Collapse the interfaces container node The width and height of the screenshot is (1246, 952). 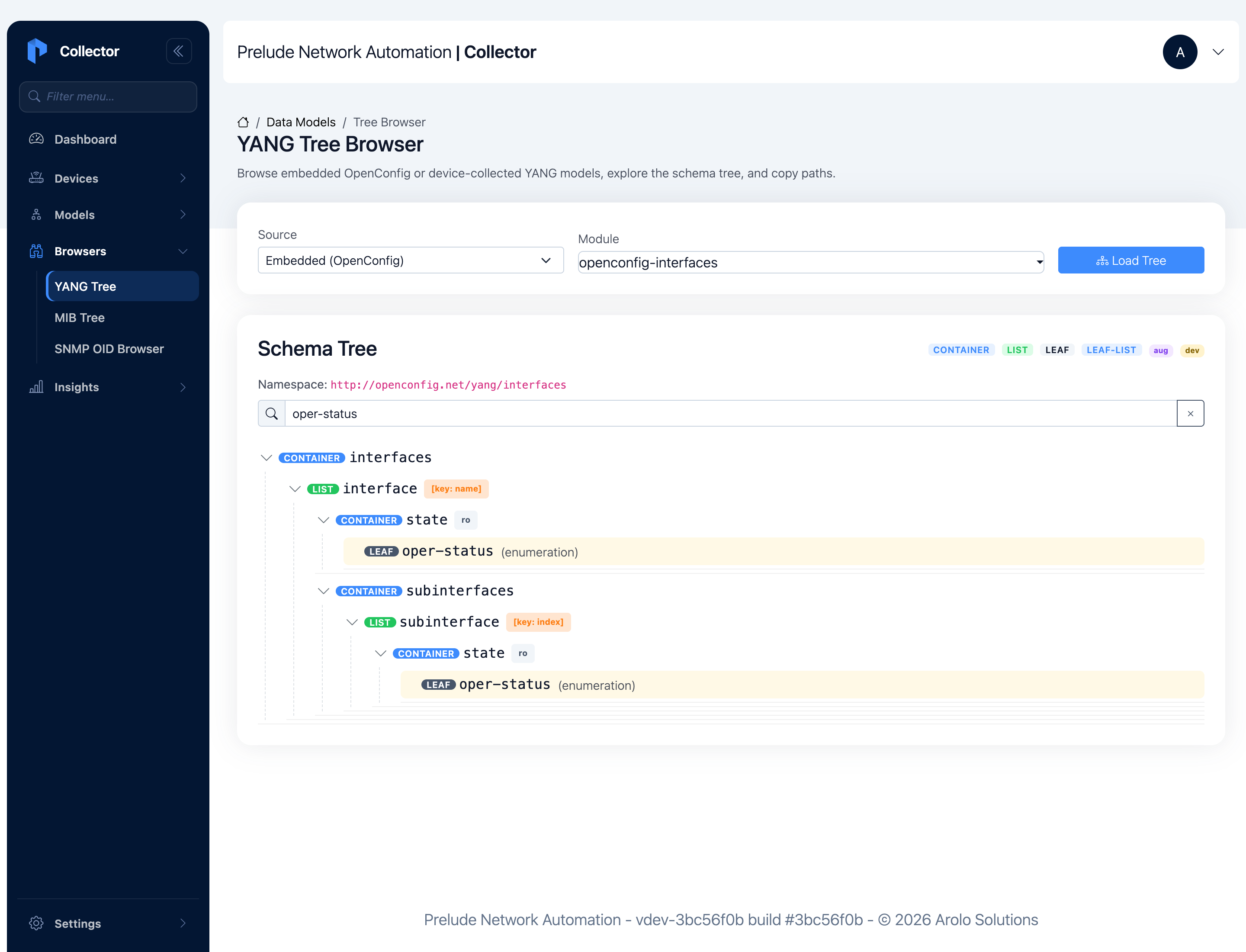[267, 457]
